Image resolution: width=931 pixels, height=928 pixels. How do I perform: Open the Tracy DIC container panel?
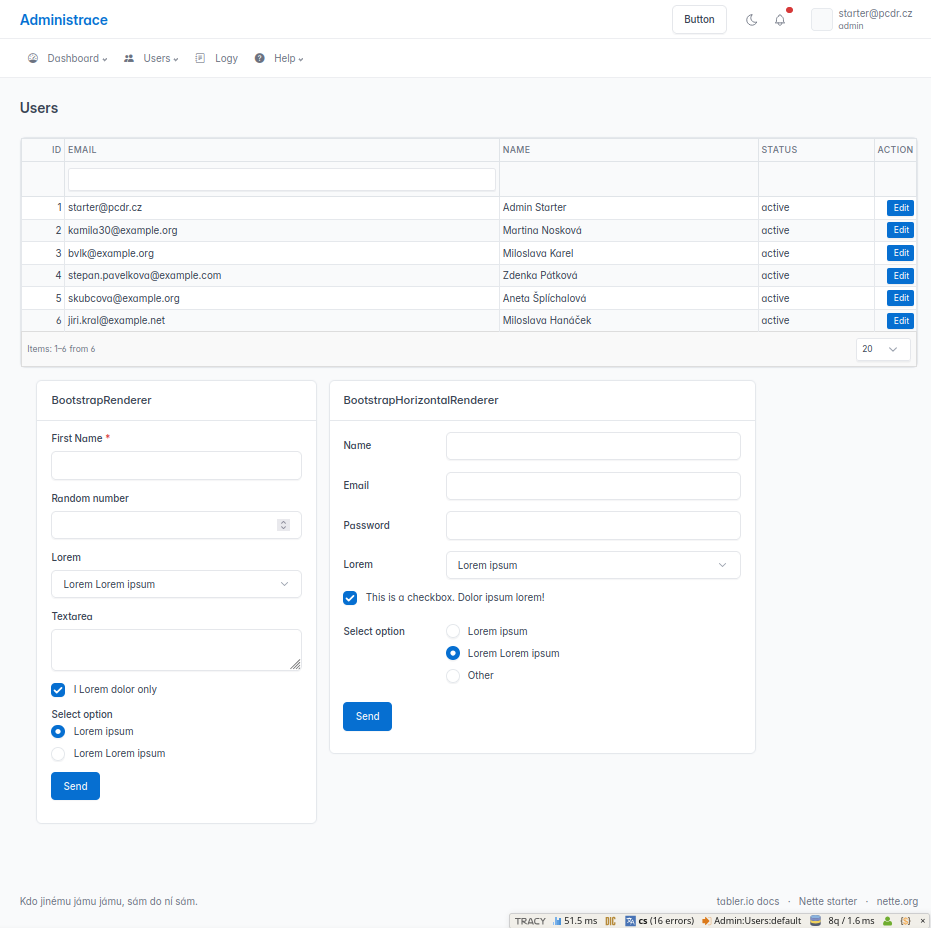pos(610,921)
